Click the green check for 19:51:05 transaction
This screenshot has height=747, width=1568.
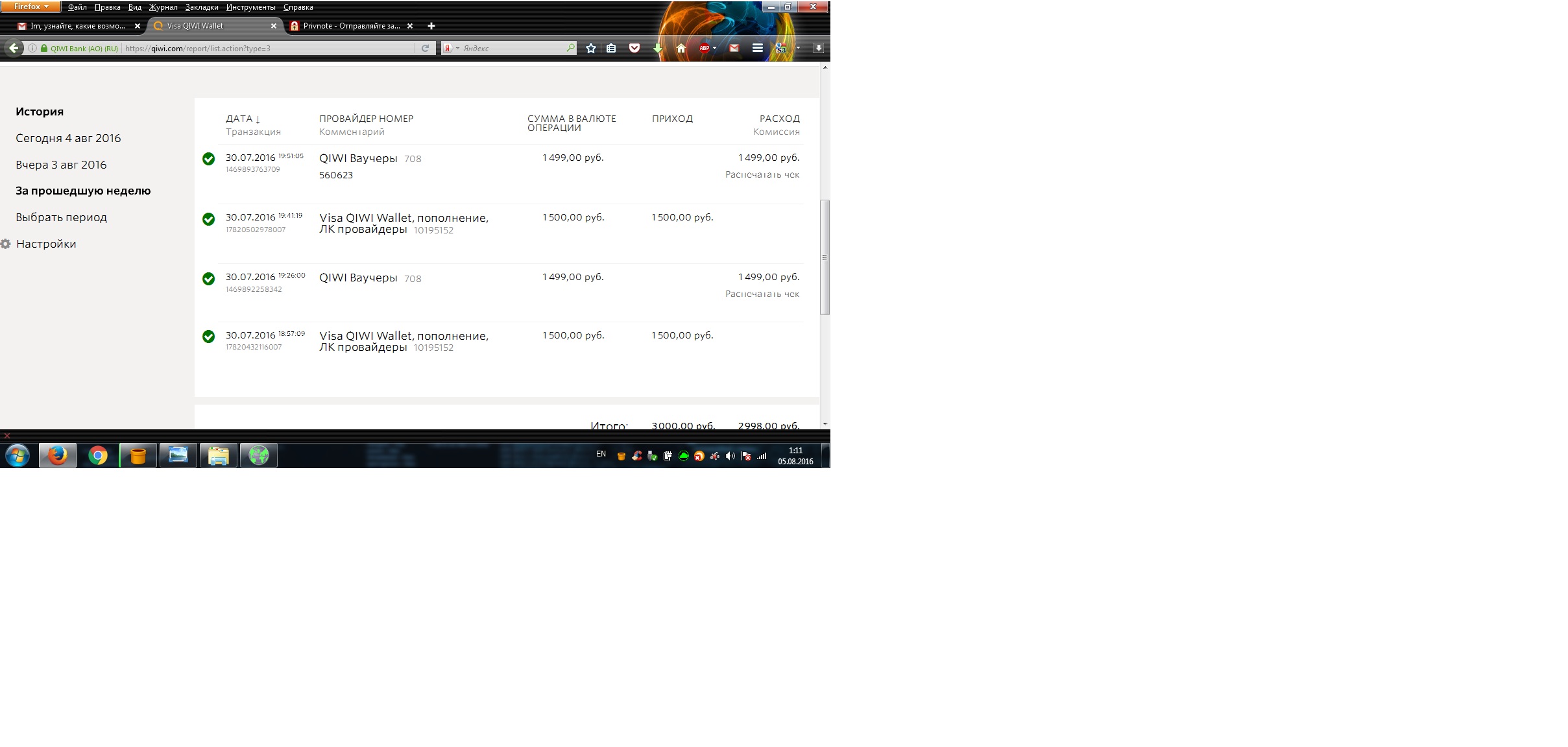(x=208, y=159)
